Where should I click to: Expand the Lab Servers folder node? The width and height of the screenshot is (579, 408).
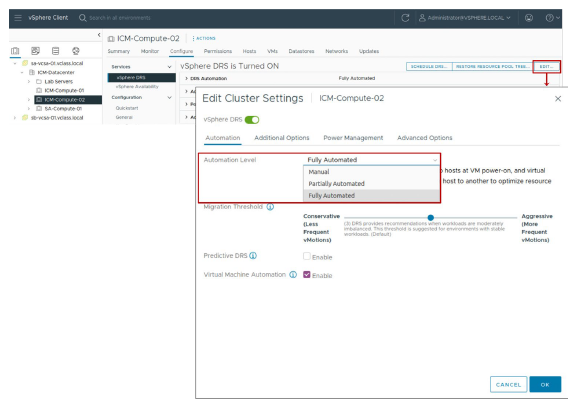tap(29, 82)
